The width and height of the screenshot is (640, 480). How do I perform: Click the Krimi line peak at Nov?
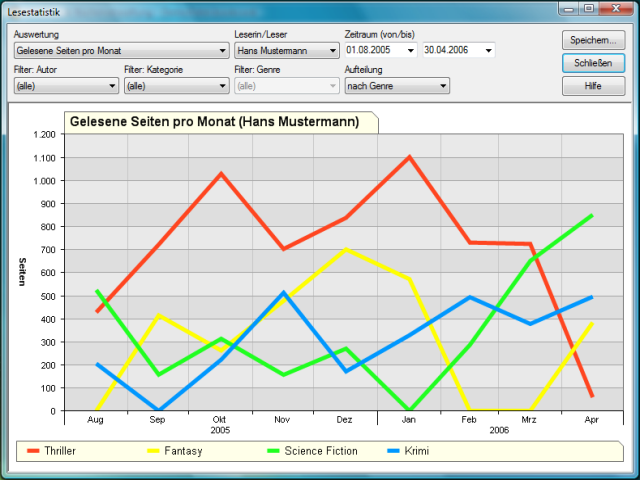tap(284, 293)
